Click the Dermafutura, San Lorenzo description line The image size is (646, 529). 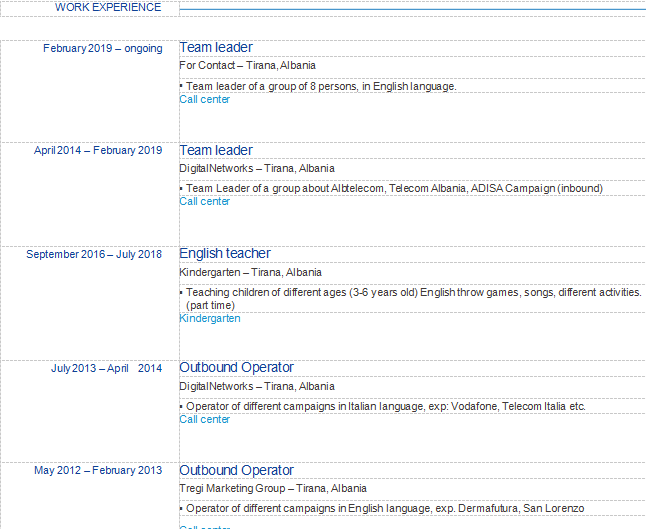[x=384, y=509]
